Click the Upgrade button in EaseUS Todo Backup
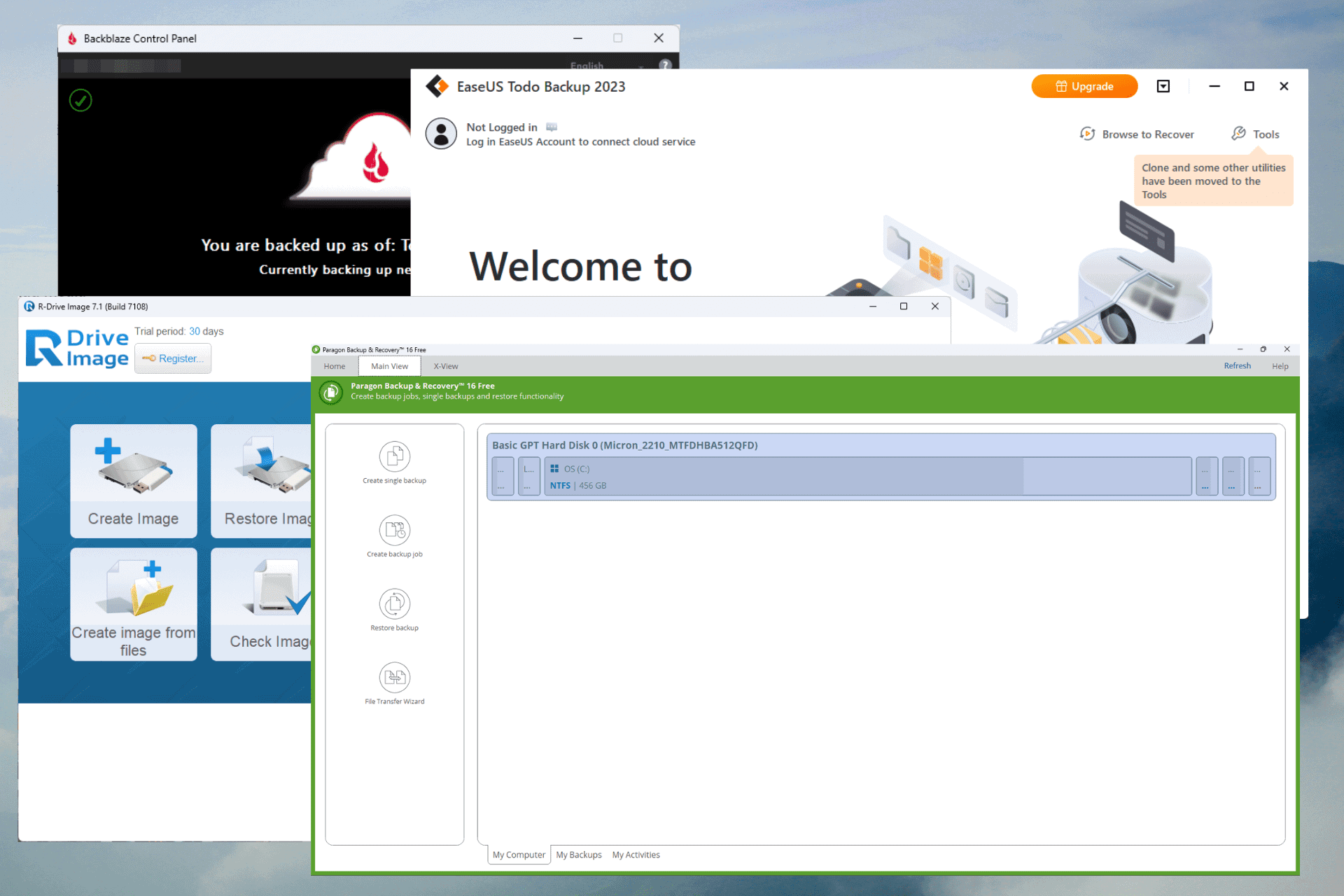Image resolution: width=1344 pixels, height=896 pixels. click(1083, 87)
